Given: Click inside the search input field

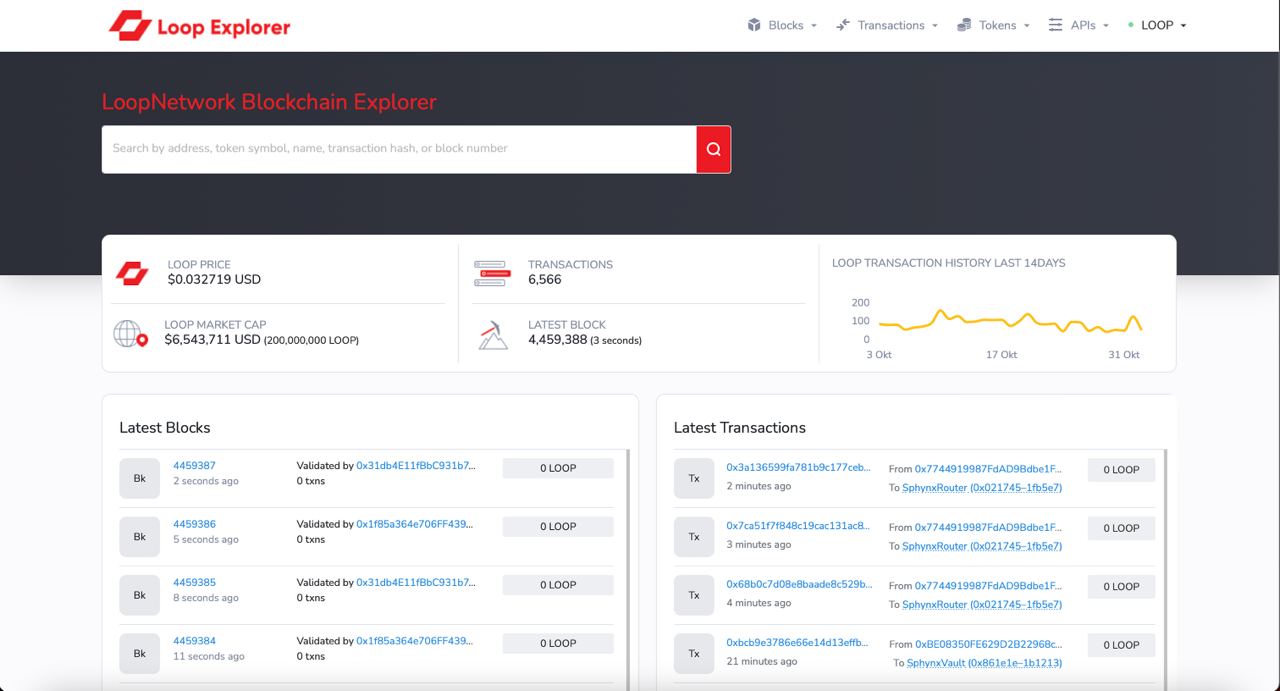Looking at the screenshot, I should [400, 148].
